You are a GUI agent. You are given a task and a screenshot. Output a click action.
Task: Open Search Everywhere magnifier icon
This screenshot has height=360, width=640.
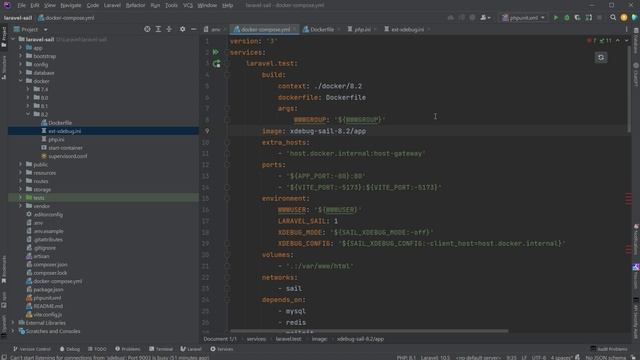click(613, 18)
